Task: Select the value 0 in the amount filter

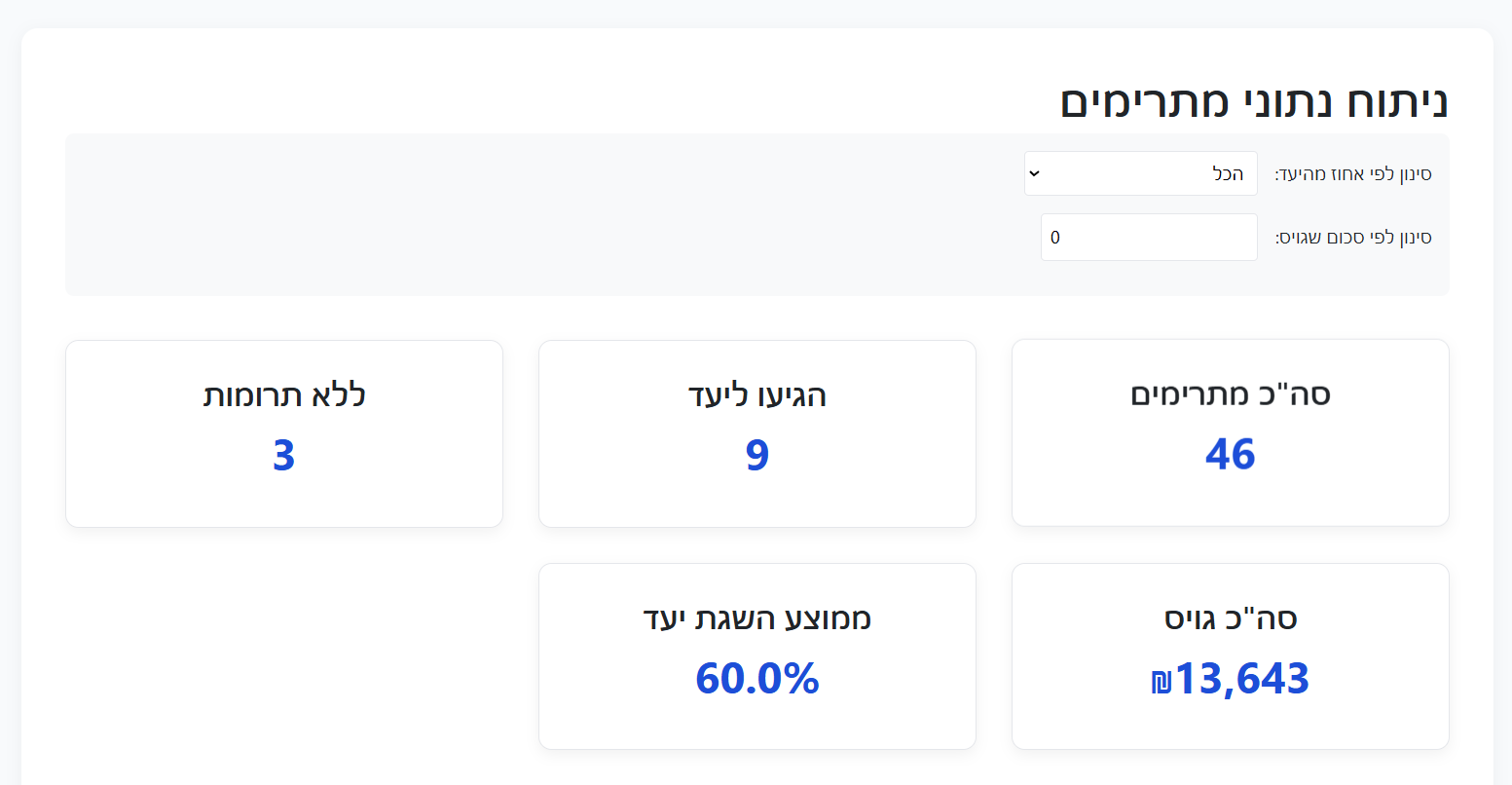Action: [1054, 237]
